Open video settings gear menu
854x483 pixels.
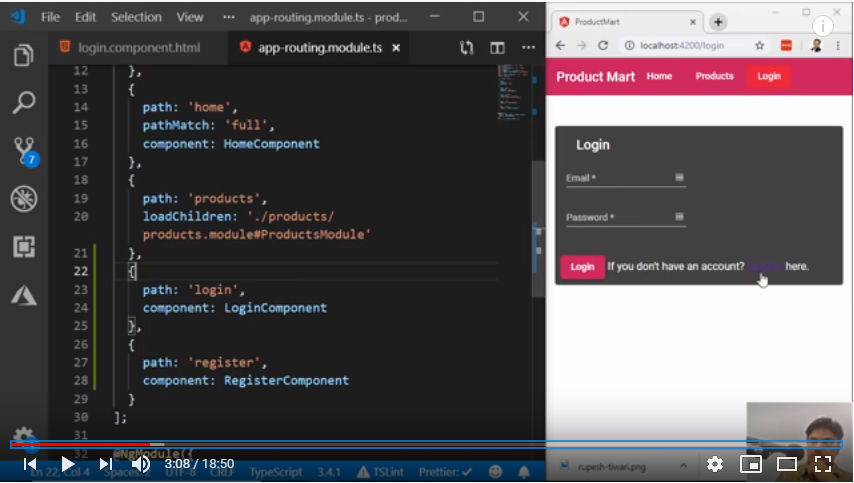[715, 464]
